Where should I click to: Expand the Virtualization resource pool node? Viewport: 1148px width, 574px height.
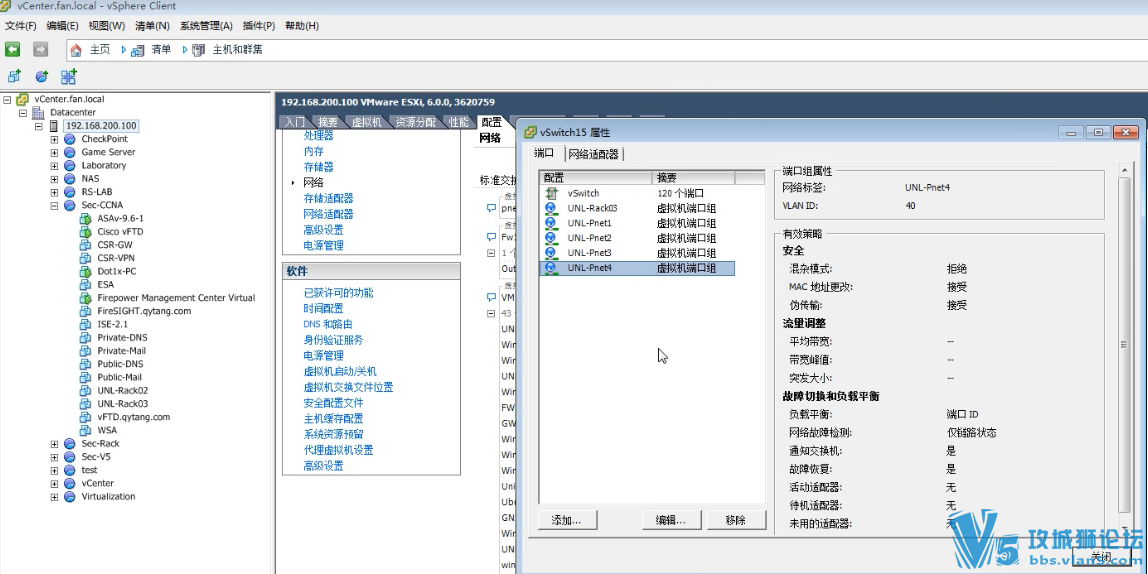(55, 496)
